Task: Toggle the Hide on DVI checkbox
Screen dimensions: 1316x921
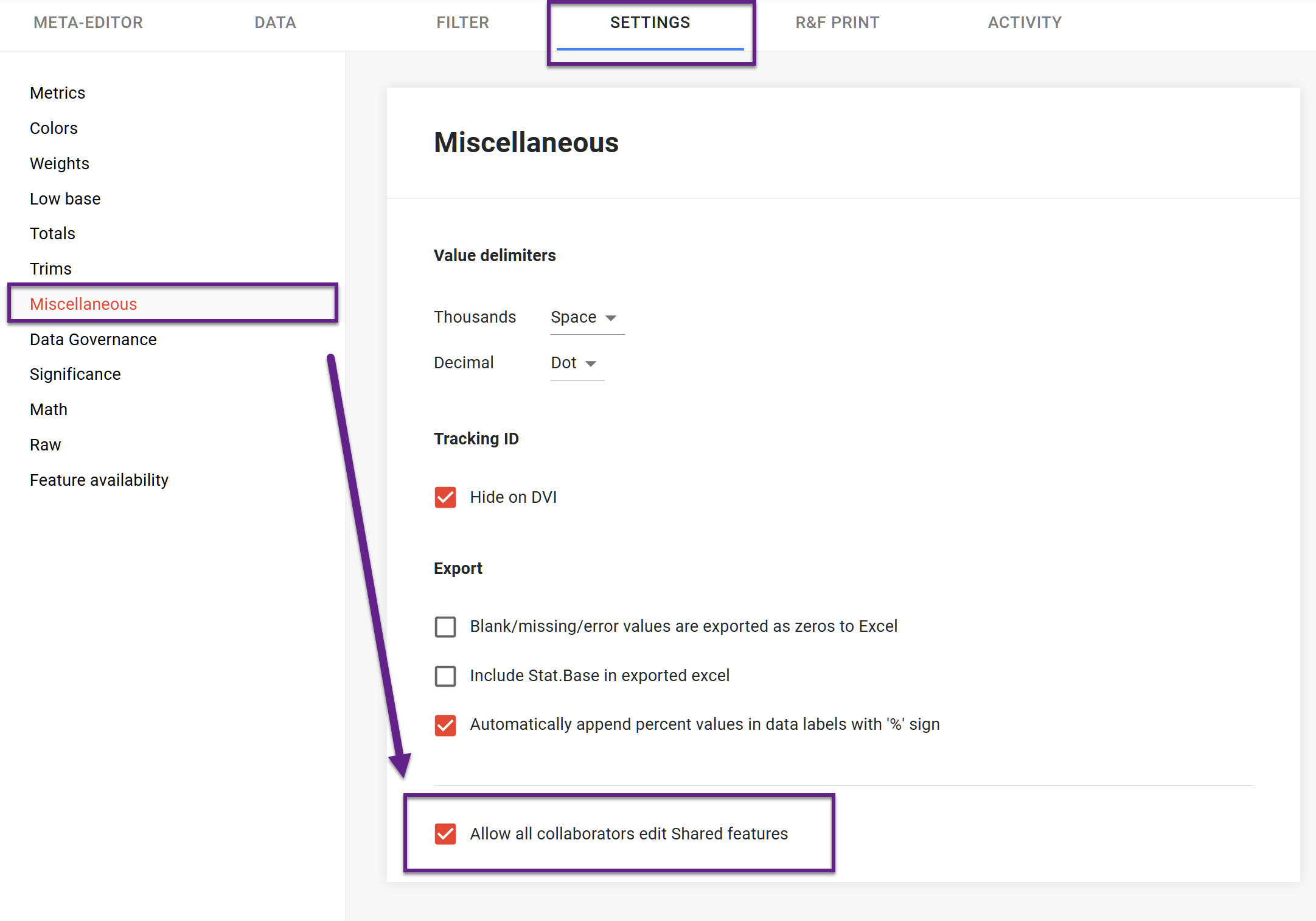Action: 445,497
